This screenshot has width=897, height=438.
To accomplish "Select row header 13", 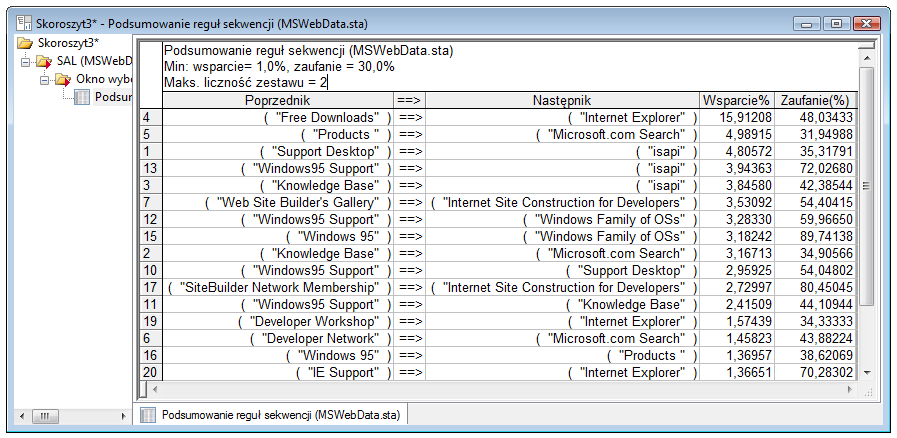I will [x=151, y=169].
